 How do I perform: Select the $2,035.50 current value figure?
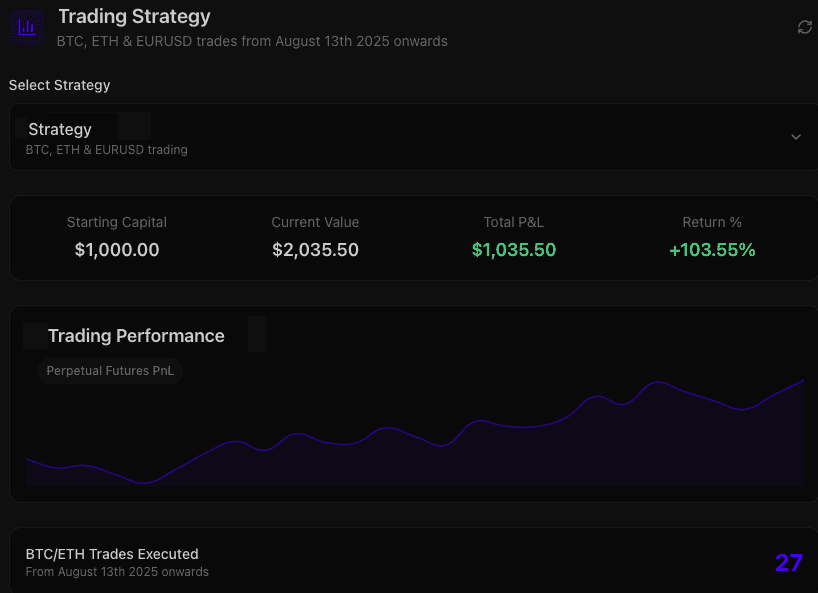315,250
